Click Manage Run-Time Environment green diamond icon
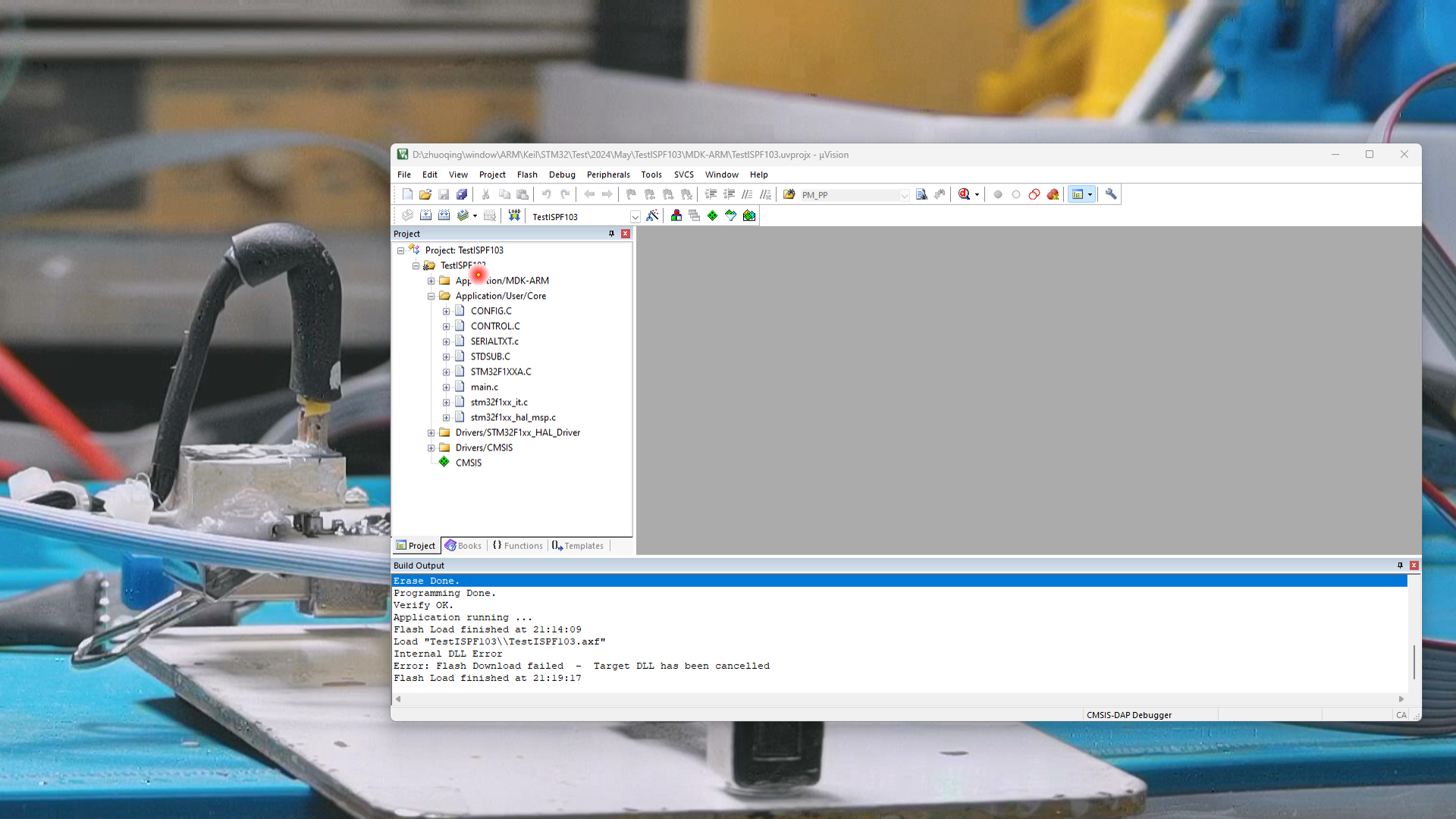 click(712, 216)
